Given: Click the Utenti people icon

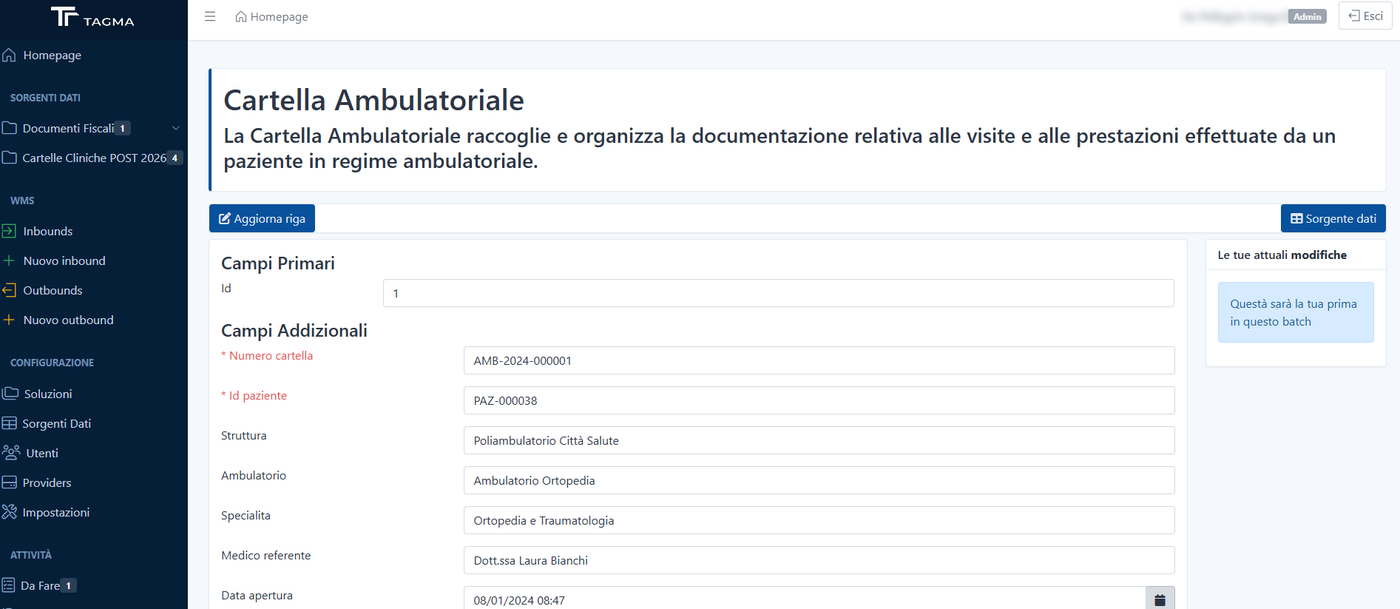Looking at the screenshot, I should tap(11, 453).
